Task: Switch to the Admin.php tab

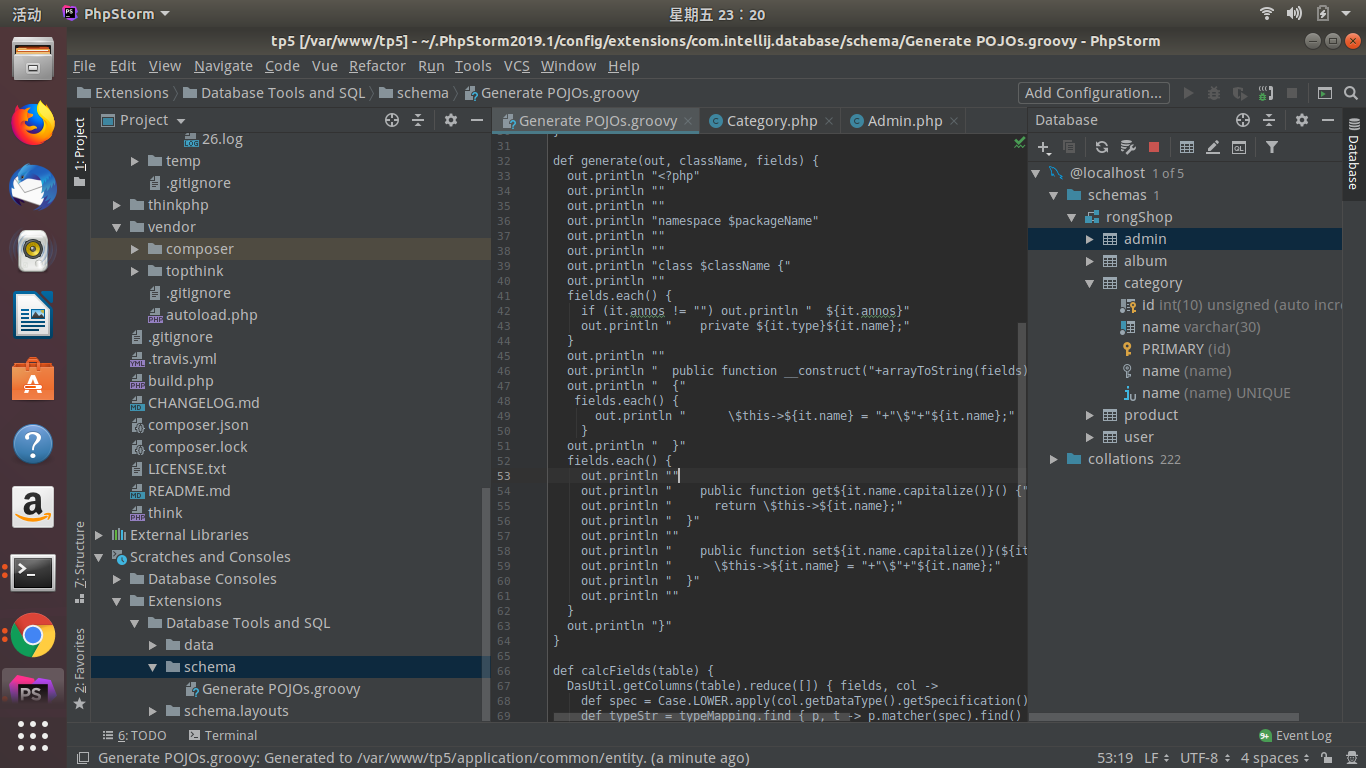Action: coord(904,121)
